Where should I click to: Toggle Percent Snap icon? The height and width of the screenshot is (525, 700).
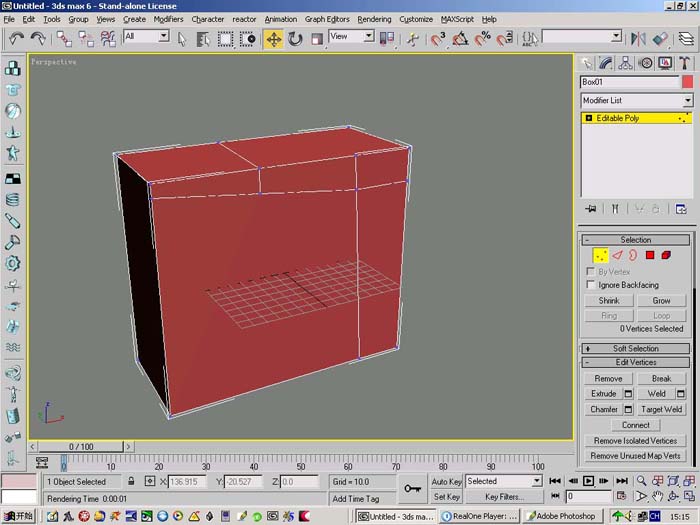482,39
